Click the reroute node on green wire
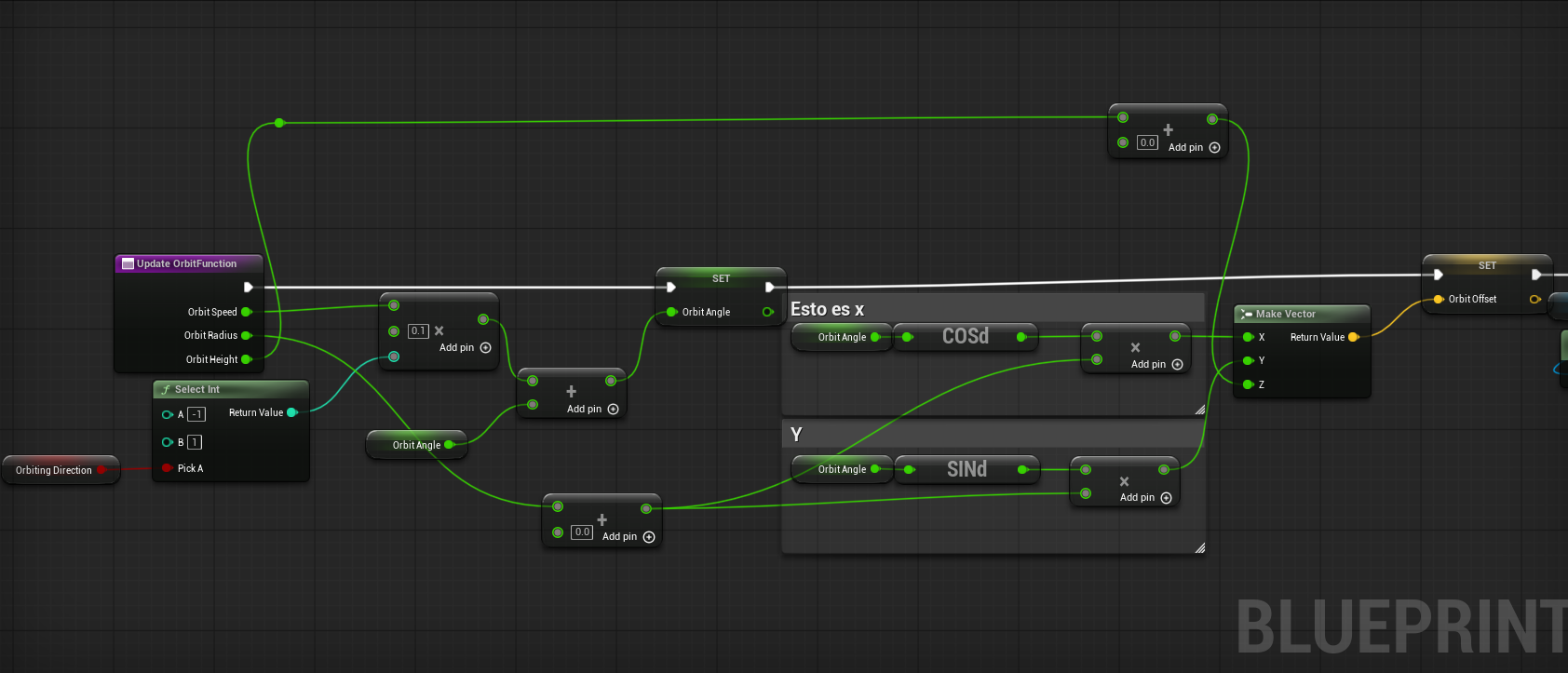 (278, 123)
